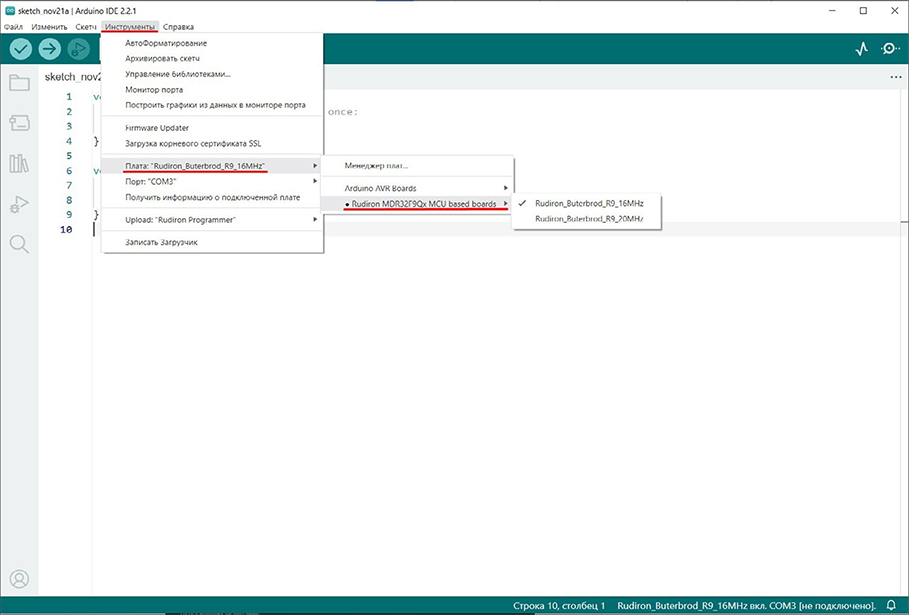Open the Boards Manager sidebar icon
This screenshot has height=615, width=909.
[x=19, y=123]
